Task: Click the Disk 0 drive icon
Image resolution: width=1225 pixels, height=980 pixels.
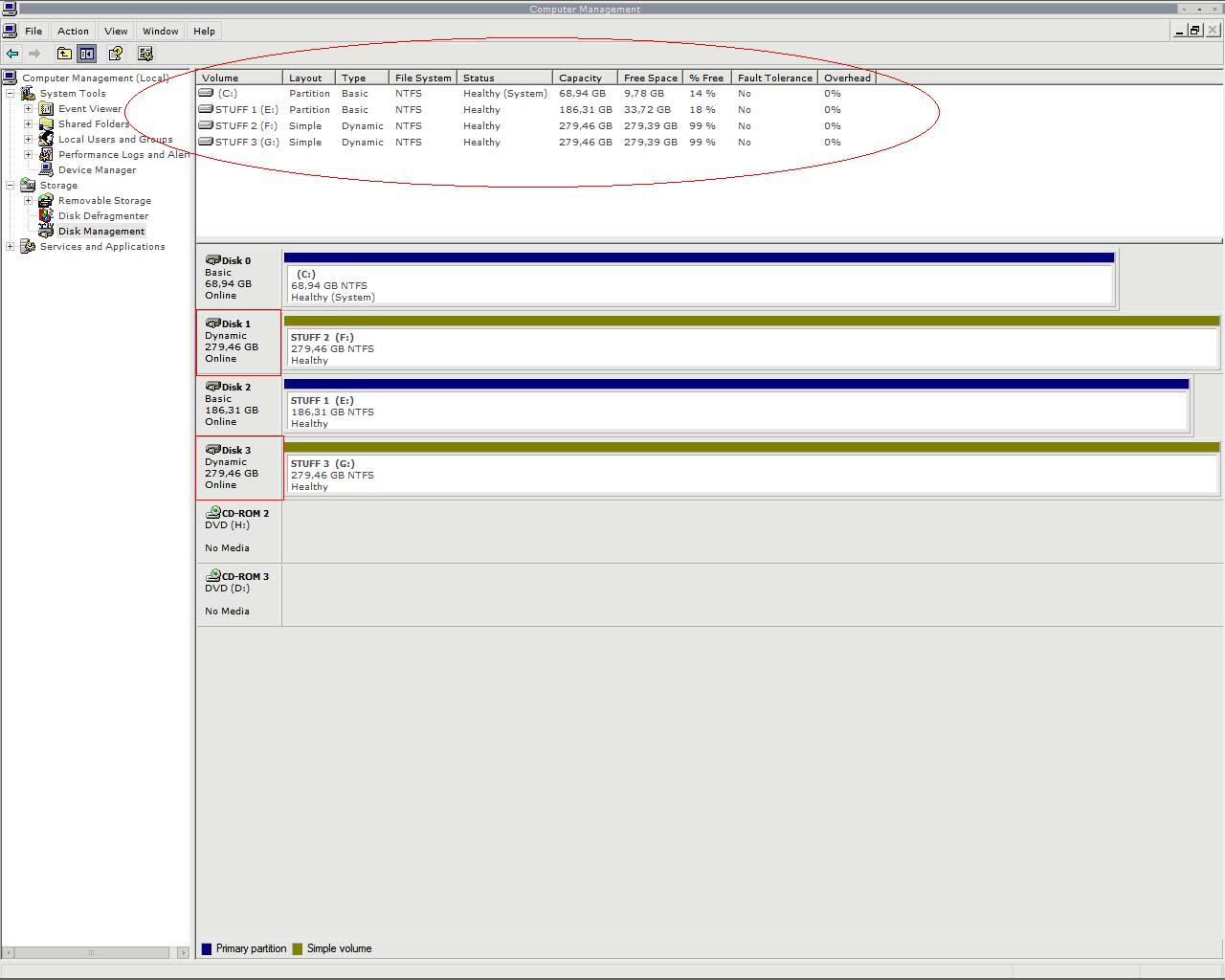Action: (212, 260)
